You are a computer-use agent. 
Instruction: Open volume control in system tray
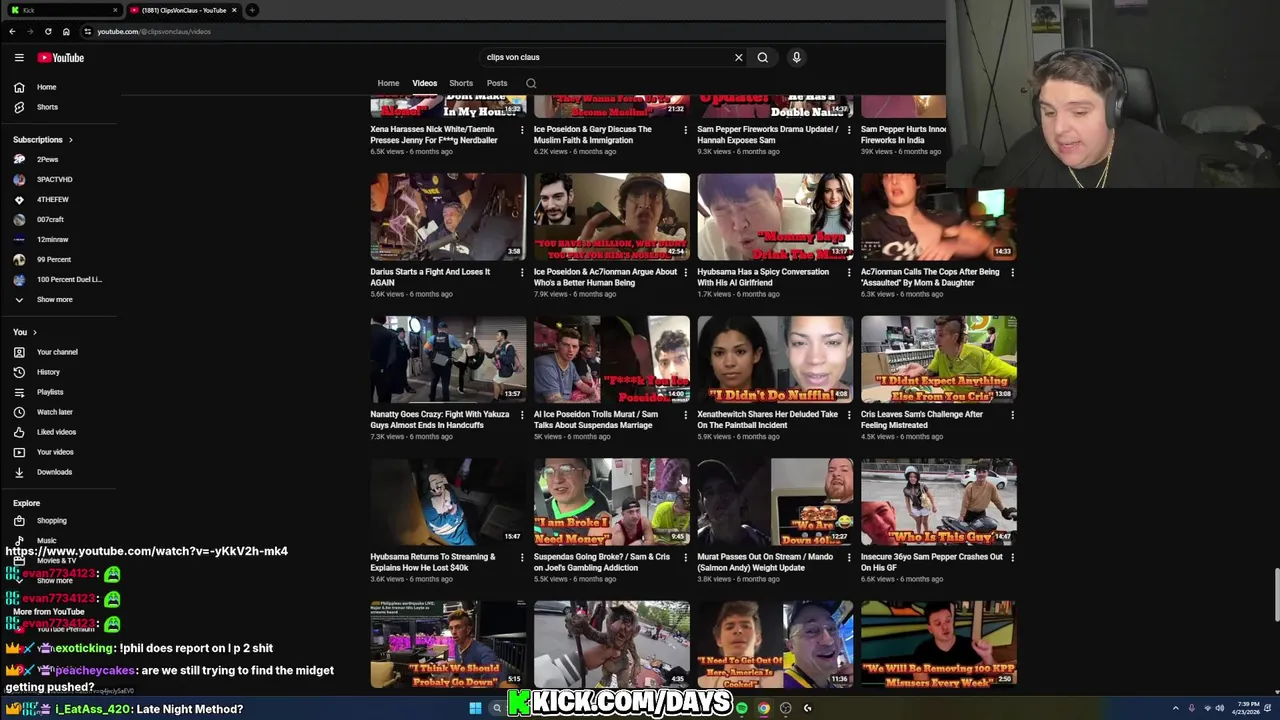point(1219,708)
